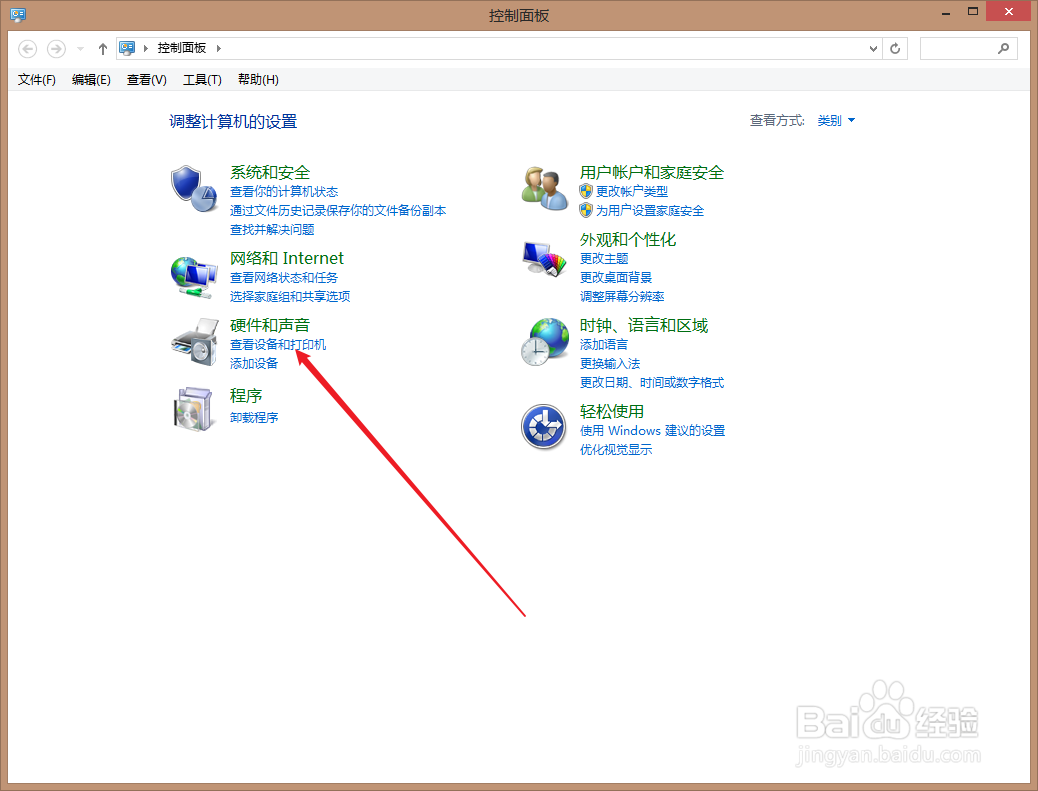Click the 系统和安全 shield icon
The height and width of the screenshot is (791, 1038).
pos(194,188)
